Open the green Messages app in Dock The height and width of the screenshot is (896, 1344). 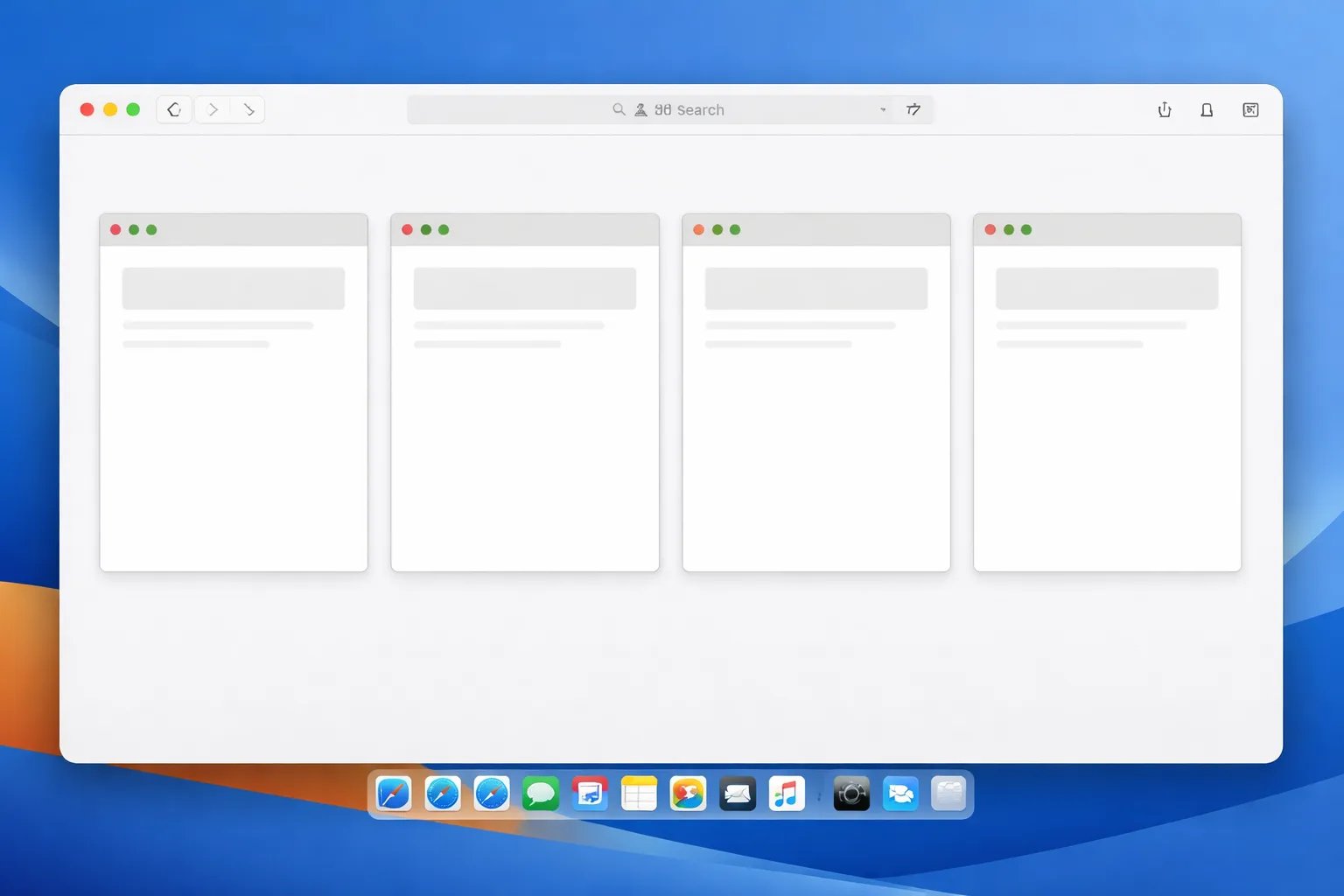pos(541,794)
